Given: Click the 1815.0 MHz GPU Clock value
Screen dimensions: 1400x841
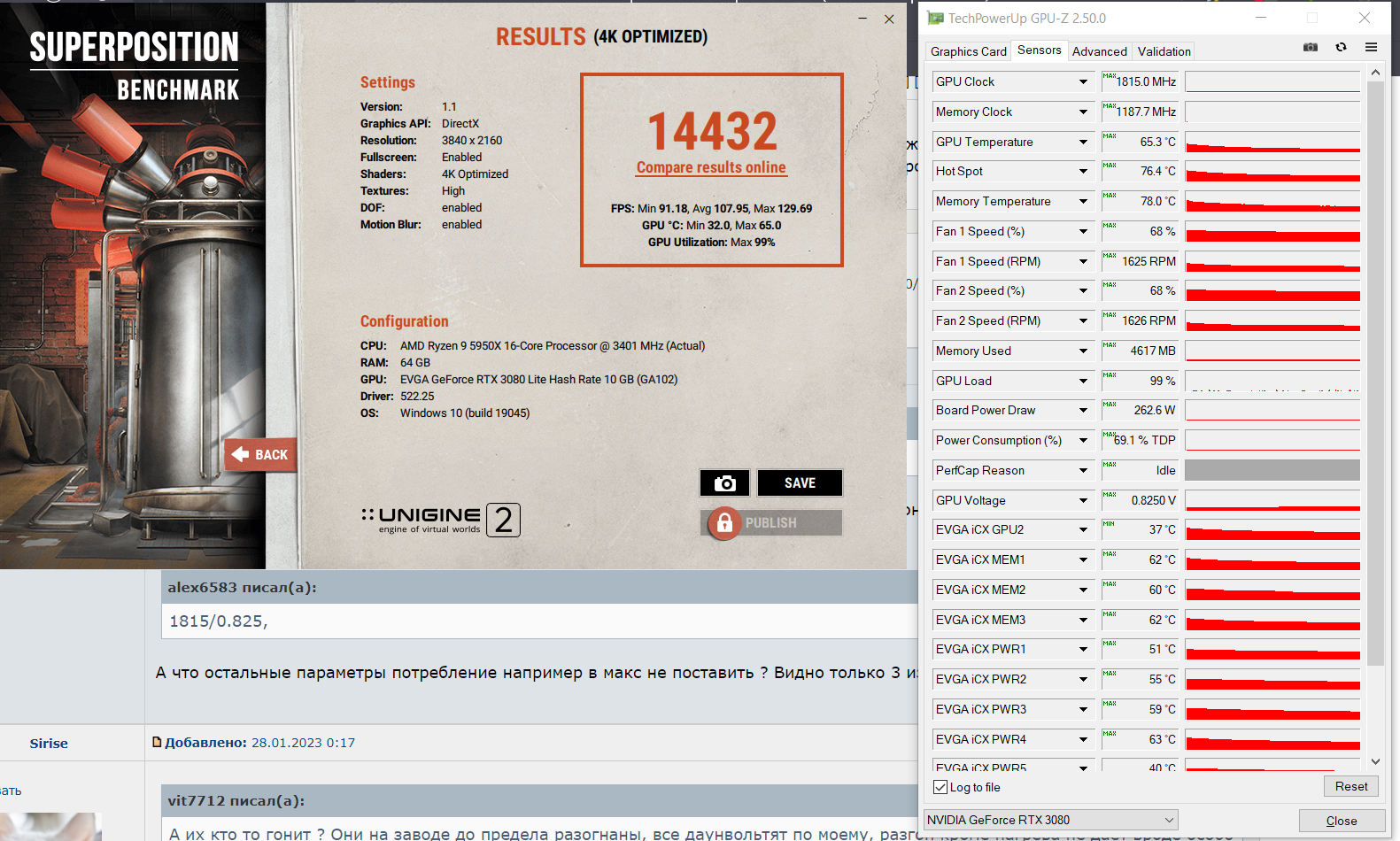Looking at the screenshot, I should [1139, 81].
